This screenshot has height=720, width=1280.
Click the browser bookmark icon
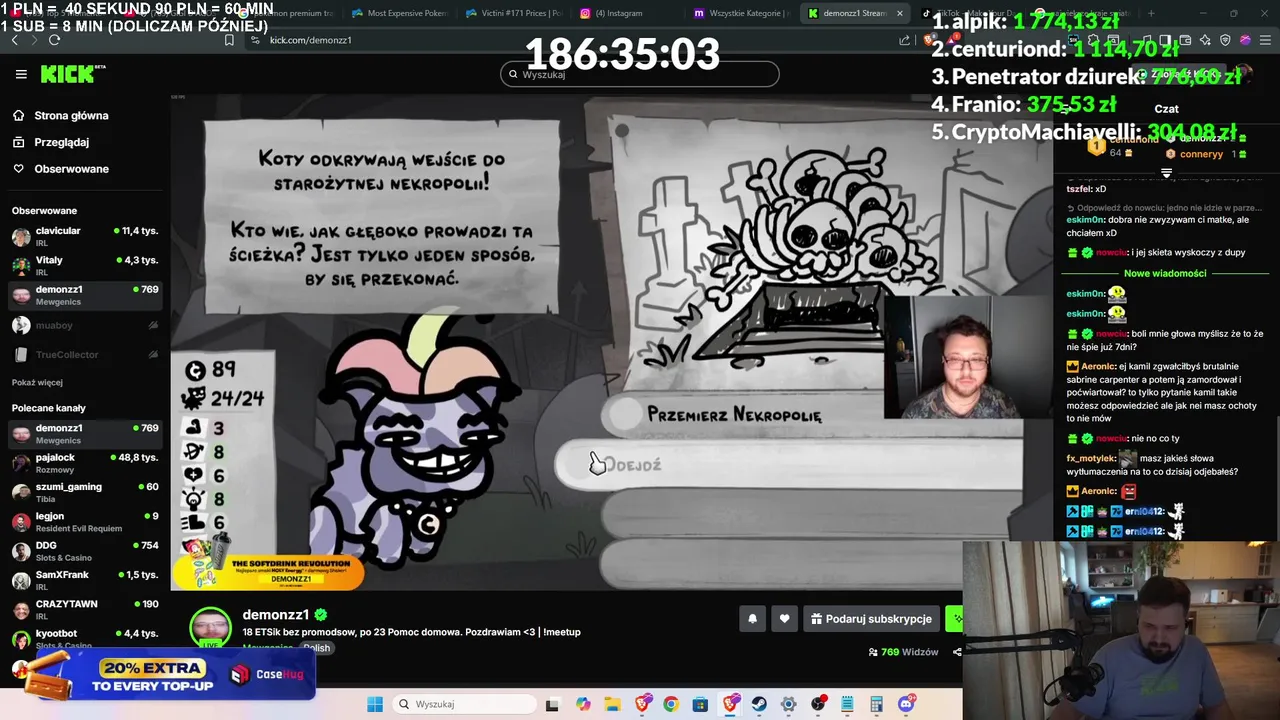(x=229, y=40)
